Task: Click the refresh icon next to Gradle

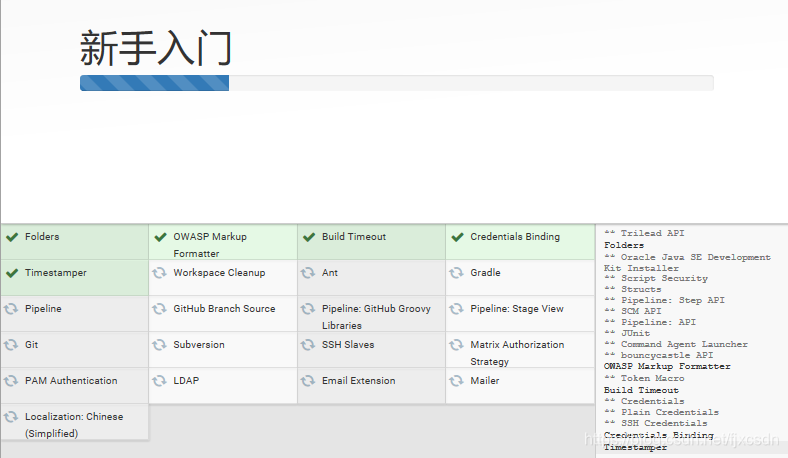Action: (456, 273)
